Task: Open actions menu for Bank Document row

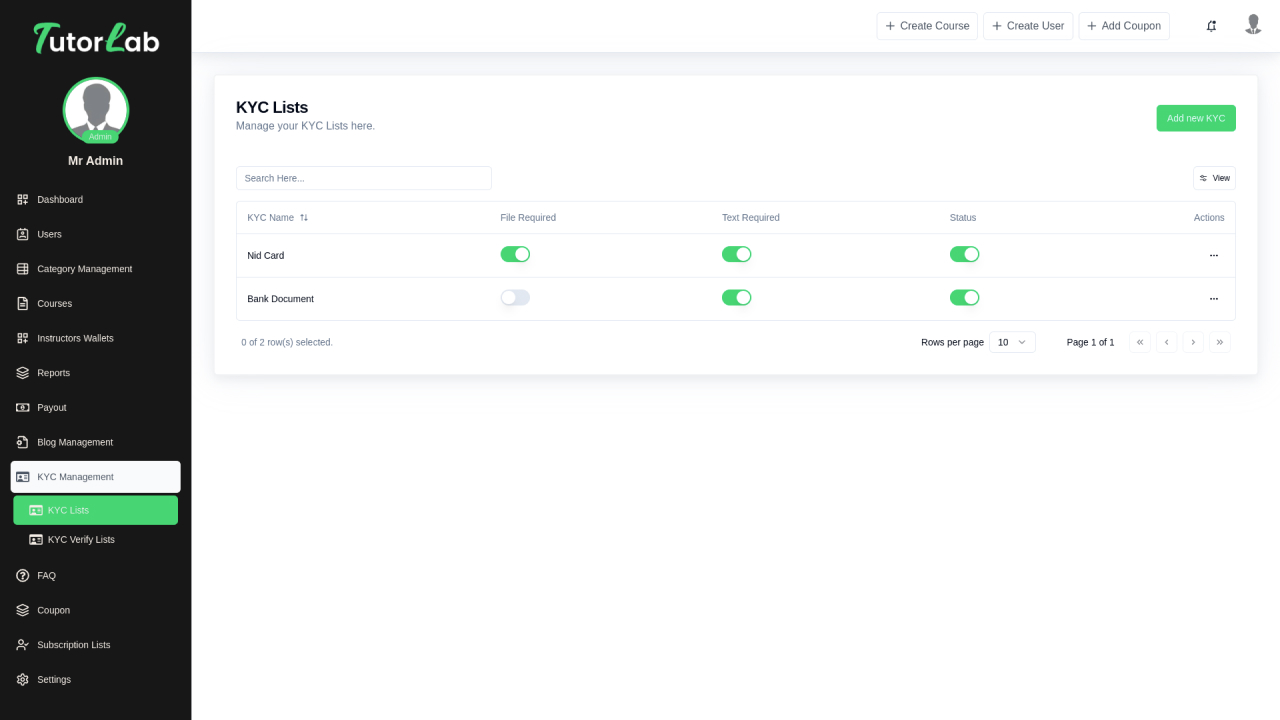Action: pyautogui.click(x=1213, y=299)
